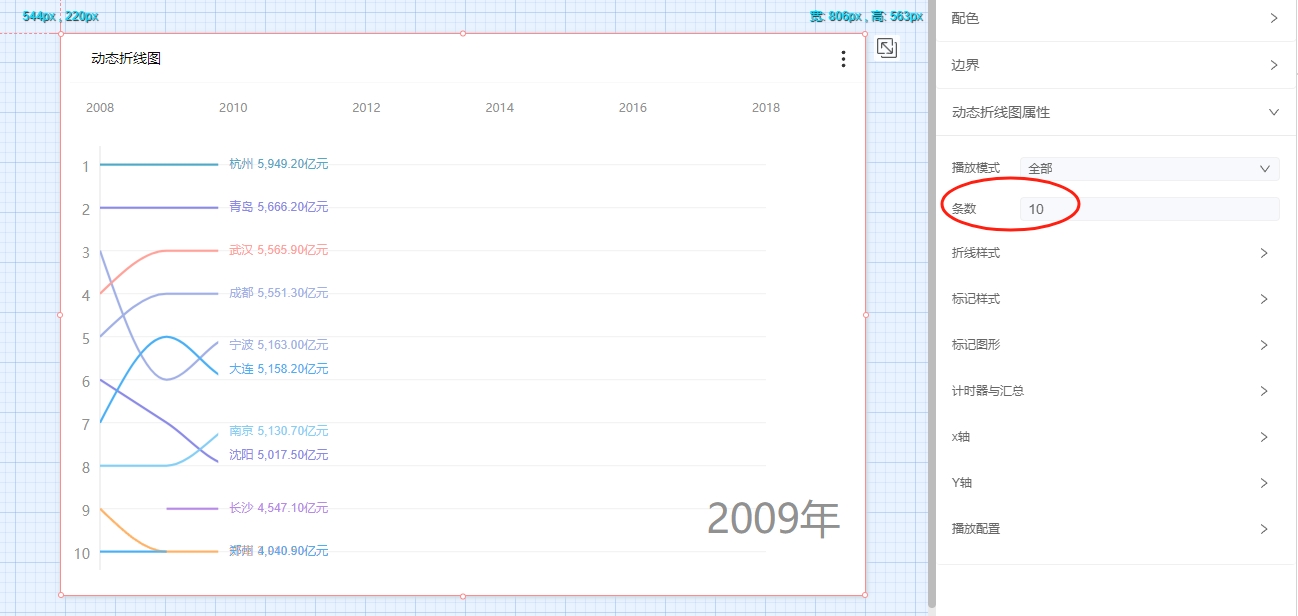Click the expand chart fullscreen icon
Viewport: 1298px width, 616px height.
[x=886, y=47]
